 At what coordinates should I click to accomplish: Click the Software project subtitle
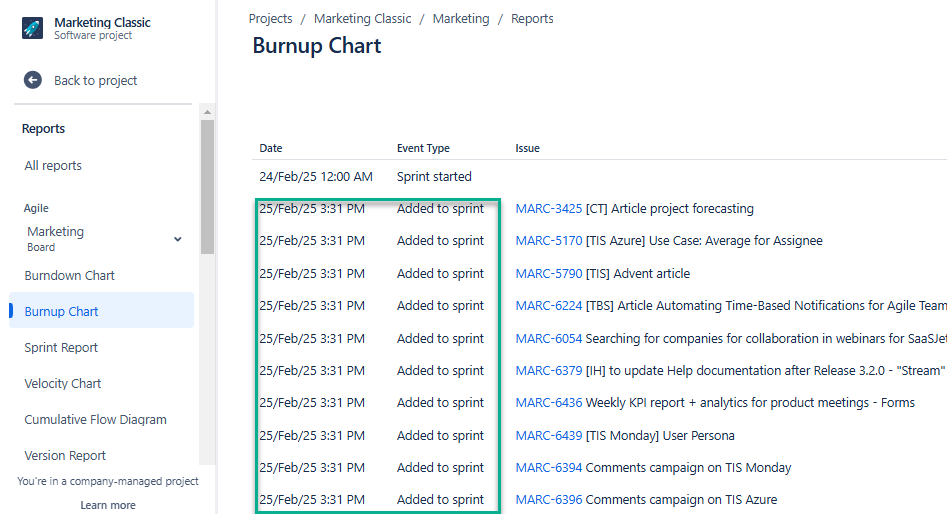click(93, 36)
